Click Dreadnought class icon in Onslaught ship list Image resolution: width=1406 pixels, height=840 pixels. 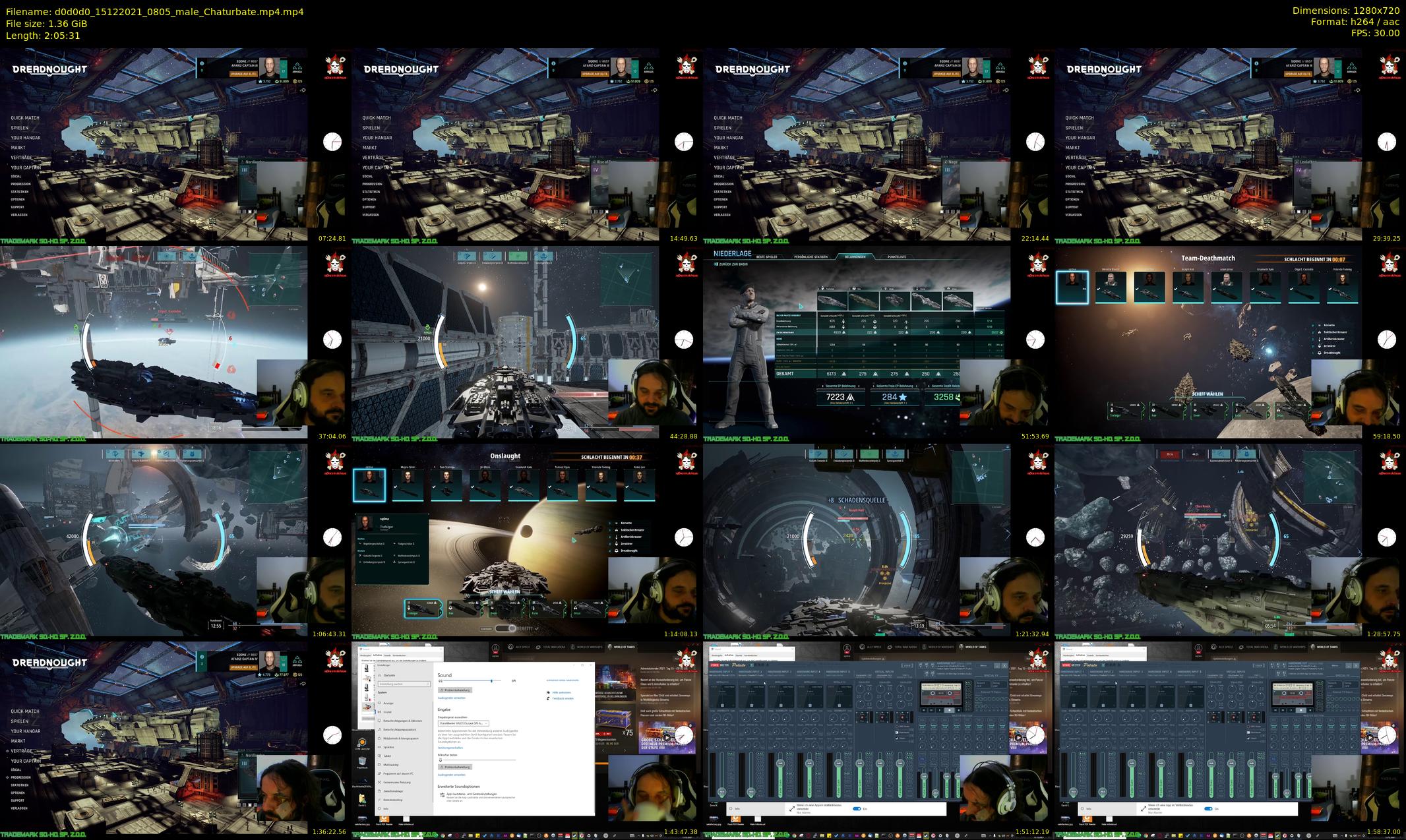616,550
